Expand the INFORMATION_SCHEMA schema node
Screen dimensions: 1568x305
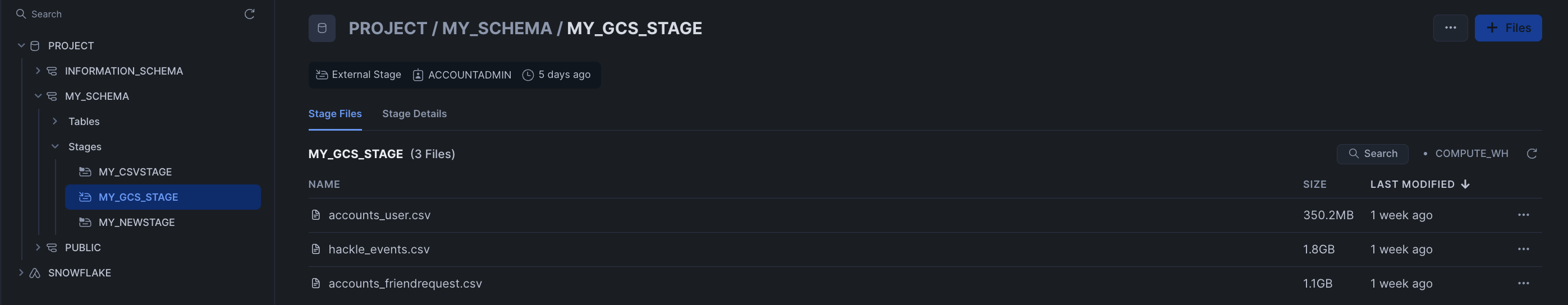38,71
